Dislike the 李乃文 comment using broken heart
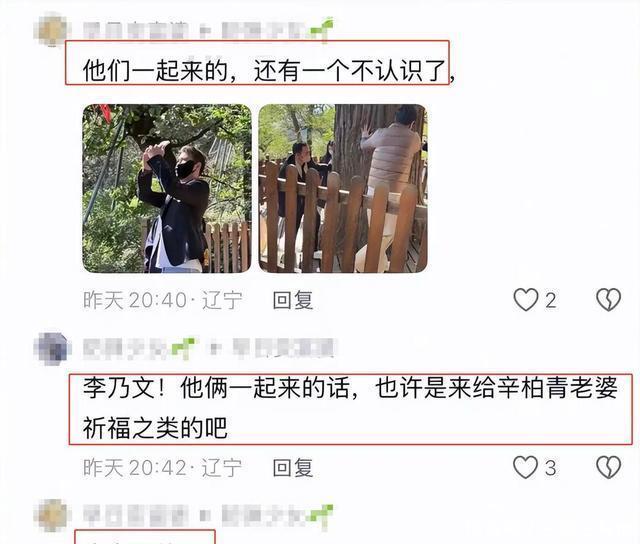The width and height of the screenshot is (640, 544). coord(609,467)
